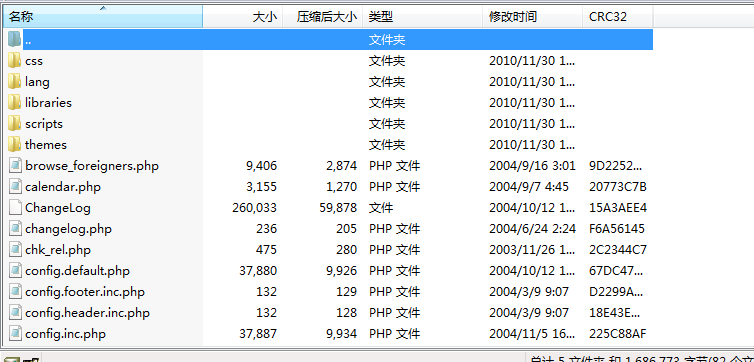The image size is (754, 362).
Task: Click the config.footer.inc.php file icon
Action: (16, 292)
